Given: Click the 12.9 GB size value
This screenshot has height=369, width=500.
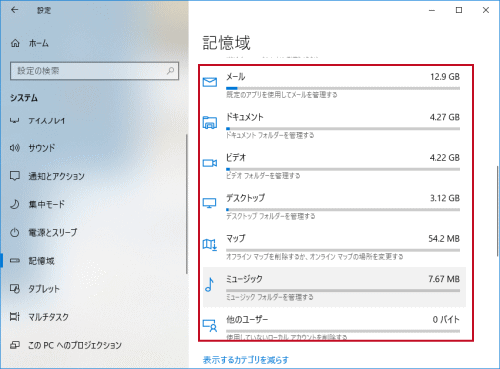Looking at the screenshot, I should coord(445,77).
